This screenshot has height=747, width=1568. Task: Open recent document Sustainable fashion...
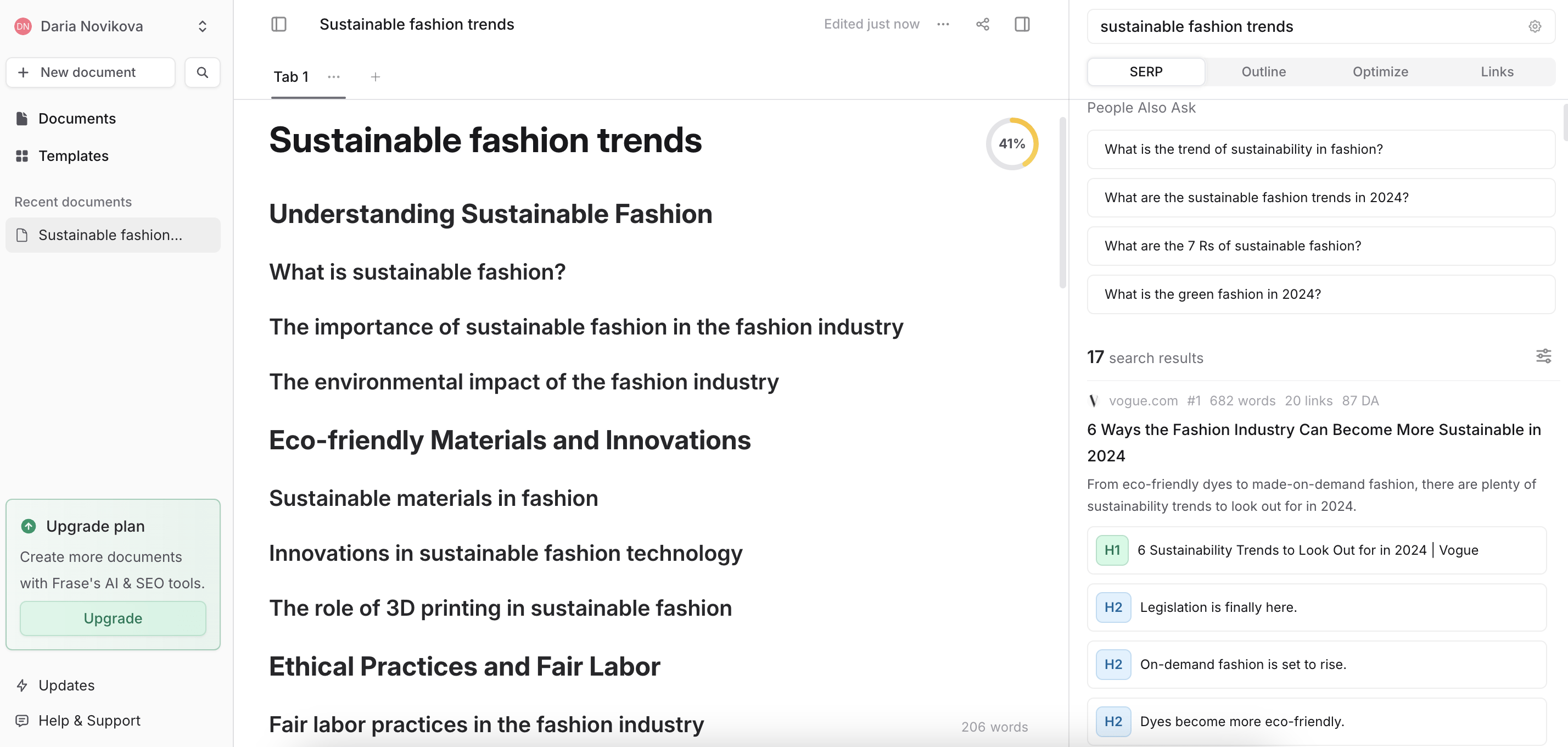tap(113, 235)
